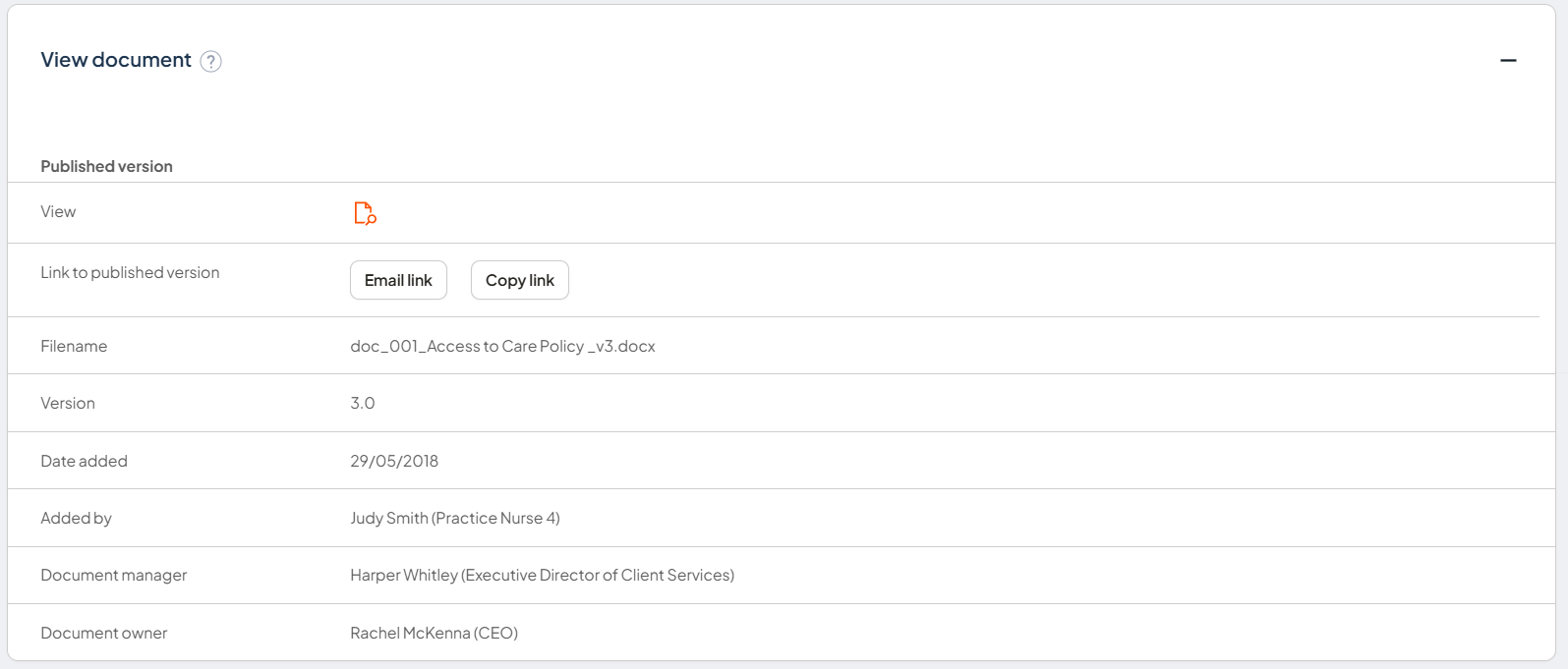Click the Copy link button

520,280
